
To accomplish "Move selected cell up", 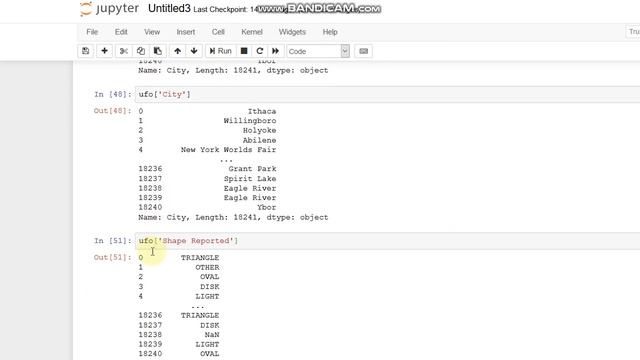I will [178, 51].
